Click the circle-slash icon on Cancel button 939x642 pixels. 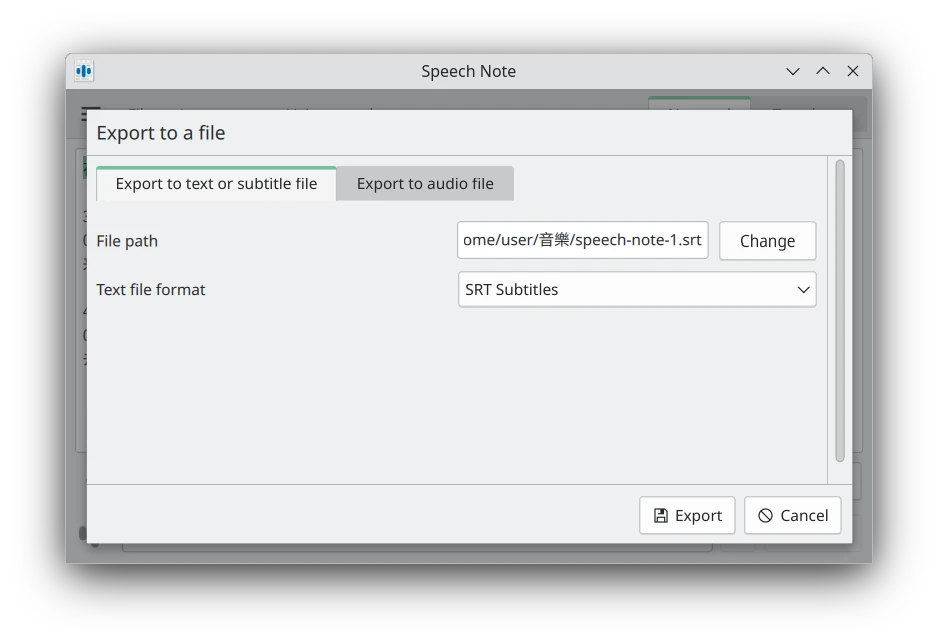coord(765,516)
